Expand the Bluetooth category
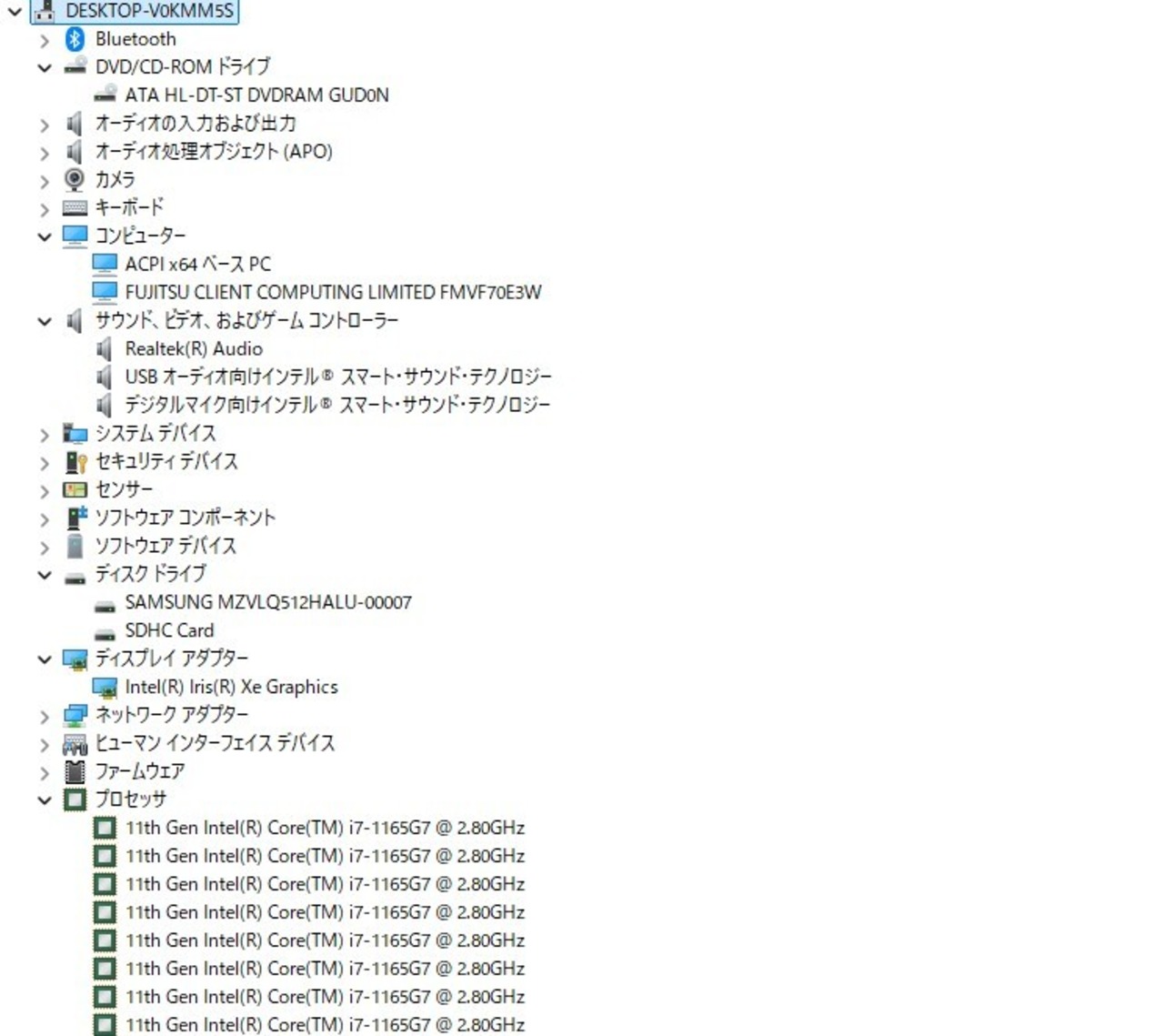Viewport: 1164px width, 1036px height. [x=45, y=40]
